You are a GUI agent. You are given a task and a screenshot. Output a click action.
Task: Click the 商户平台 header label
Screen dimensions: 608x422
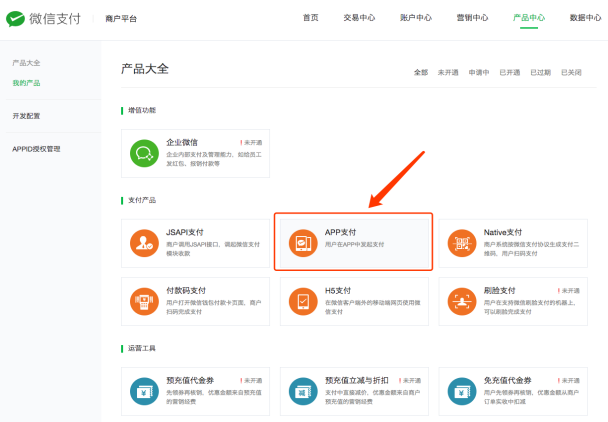pos(121,19)
